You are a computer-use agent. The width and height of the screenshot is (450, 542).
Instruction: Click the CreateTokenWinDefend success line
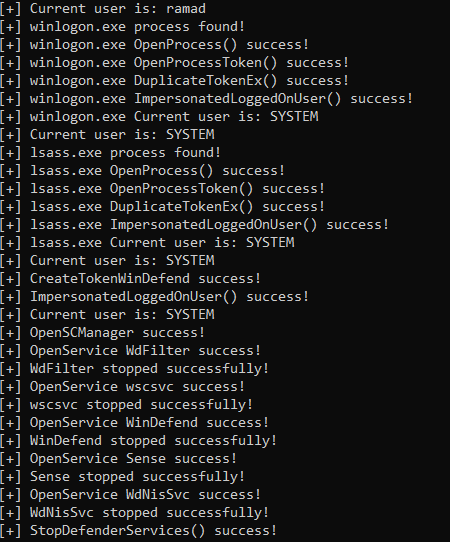(130, 278)
